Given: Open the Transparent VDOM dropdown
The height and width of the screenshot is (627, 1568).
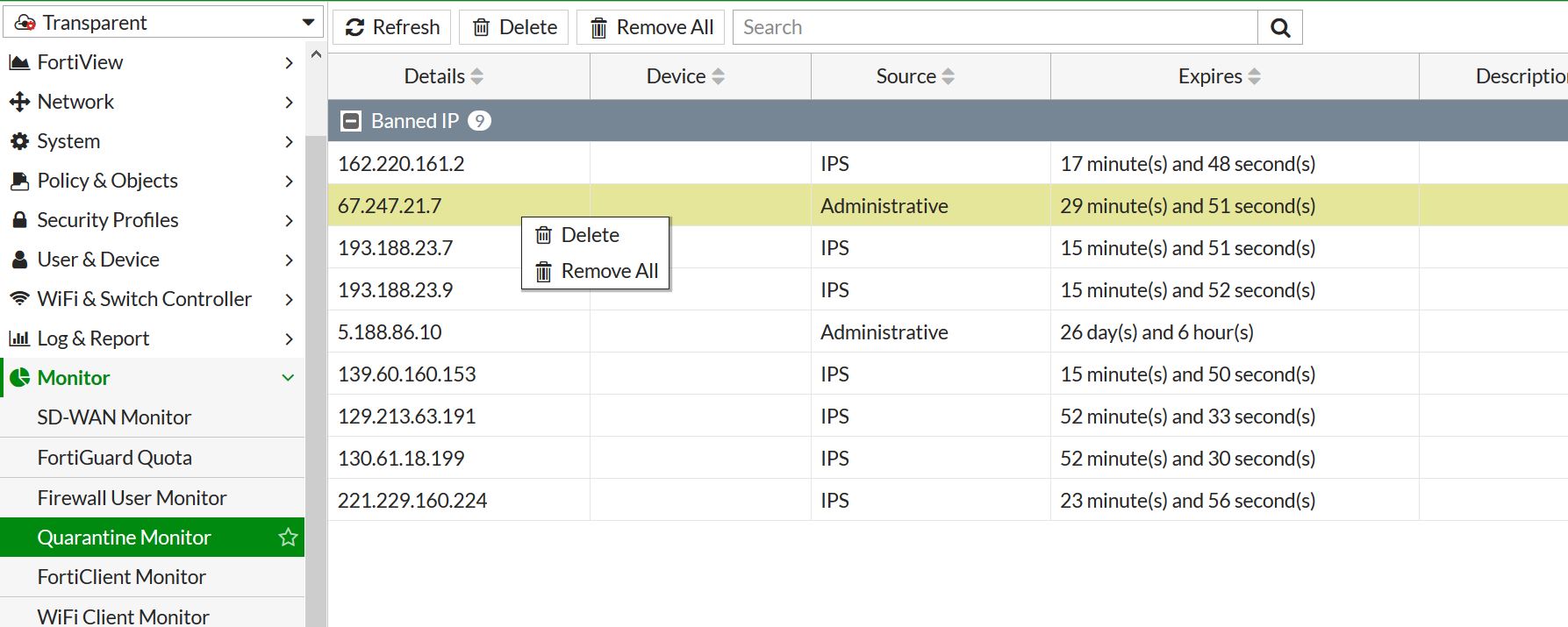Looking at the screenshot, I should [x=308, y=23].
